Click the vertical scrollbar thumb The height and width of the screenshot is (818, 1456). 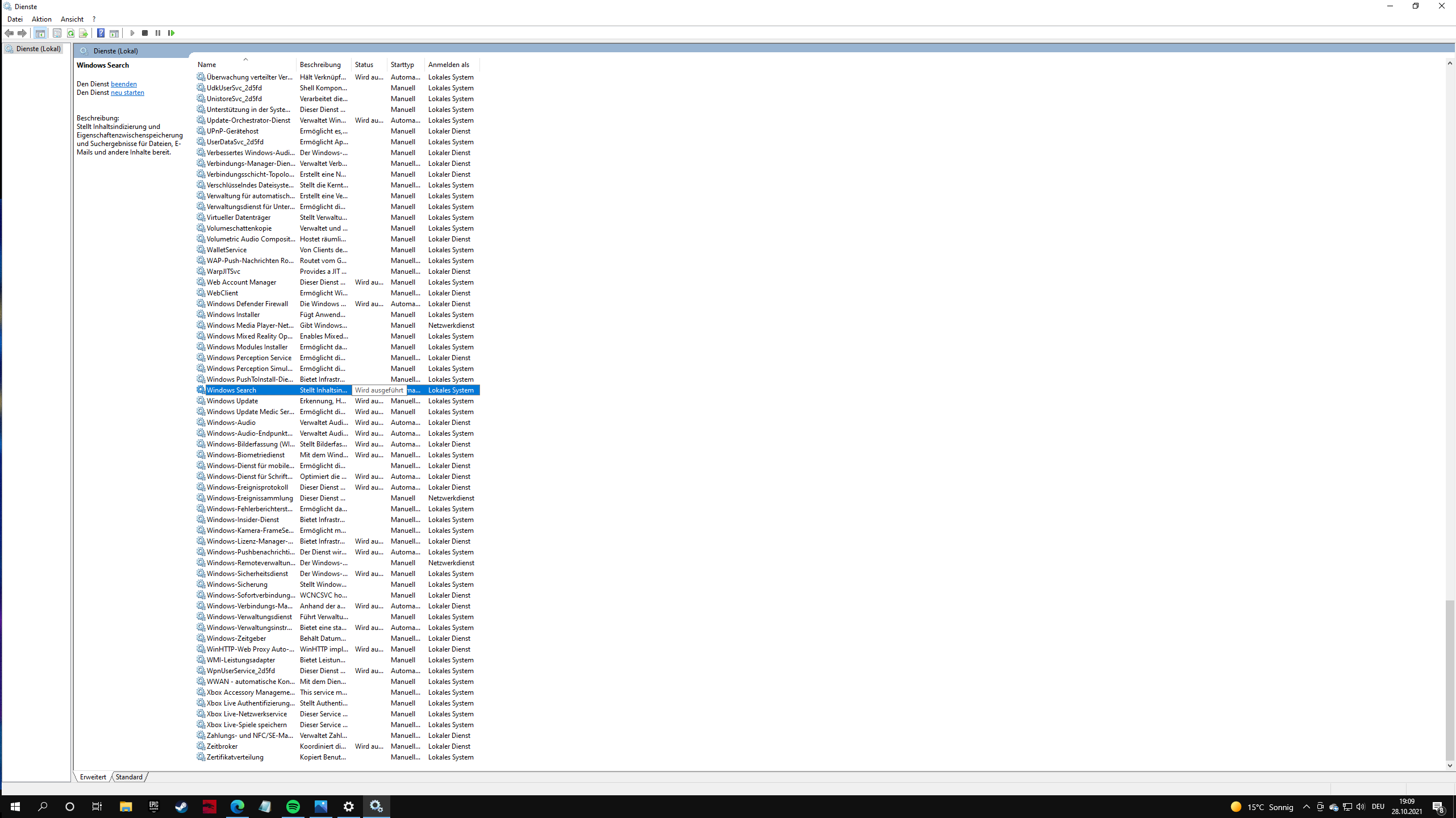click(x=1450, y=680)
